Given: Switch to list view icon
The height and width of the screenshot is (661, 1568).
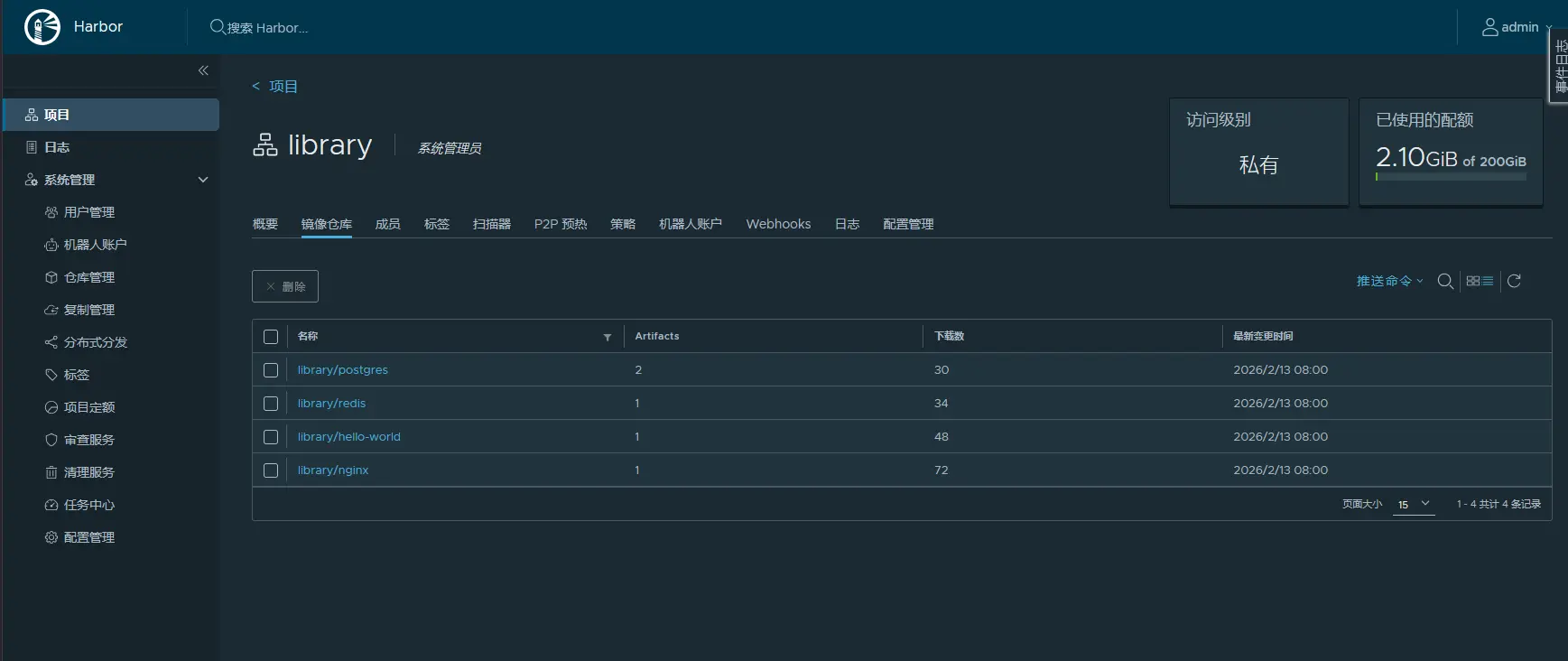Looking at the screenshot, I should point(1488,281).
